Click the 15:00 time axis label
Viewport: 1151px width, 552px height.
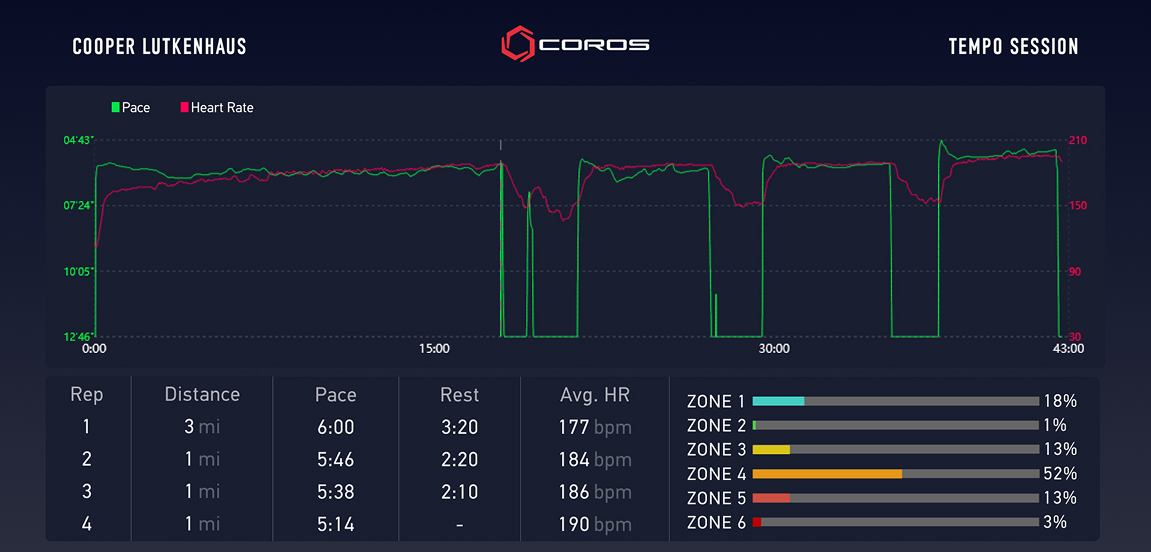434,349
